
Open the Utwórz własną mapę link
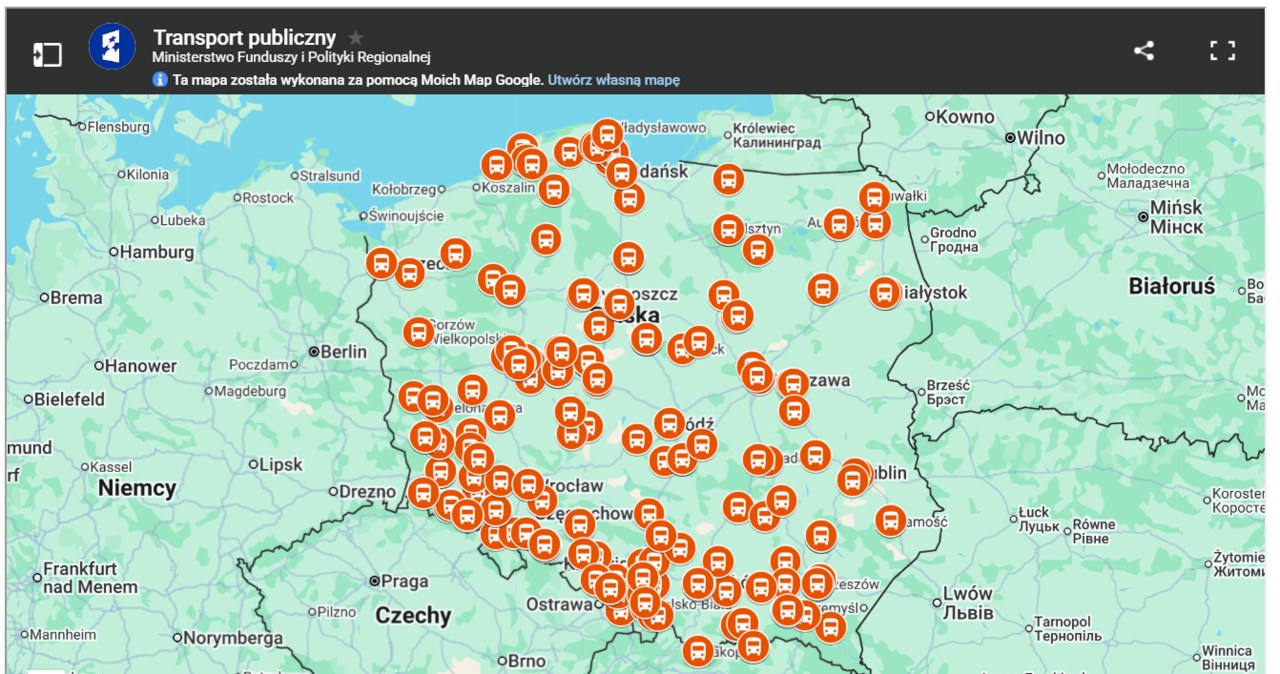pyautogui.click(x=614, y=79)
